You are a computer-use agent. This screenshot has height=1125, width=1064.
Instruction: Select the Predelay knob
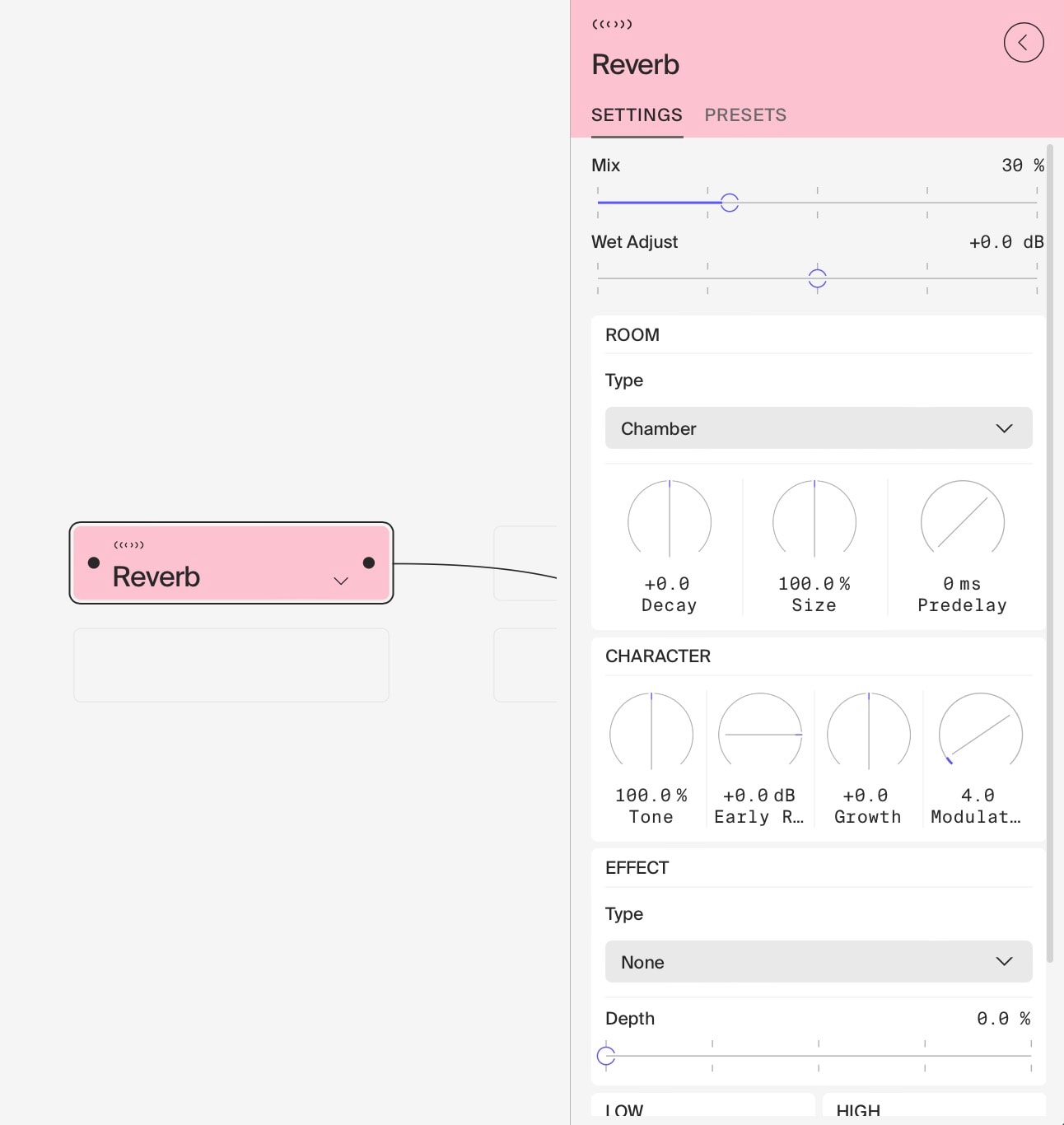(962, 521)
